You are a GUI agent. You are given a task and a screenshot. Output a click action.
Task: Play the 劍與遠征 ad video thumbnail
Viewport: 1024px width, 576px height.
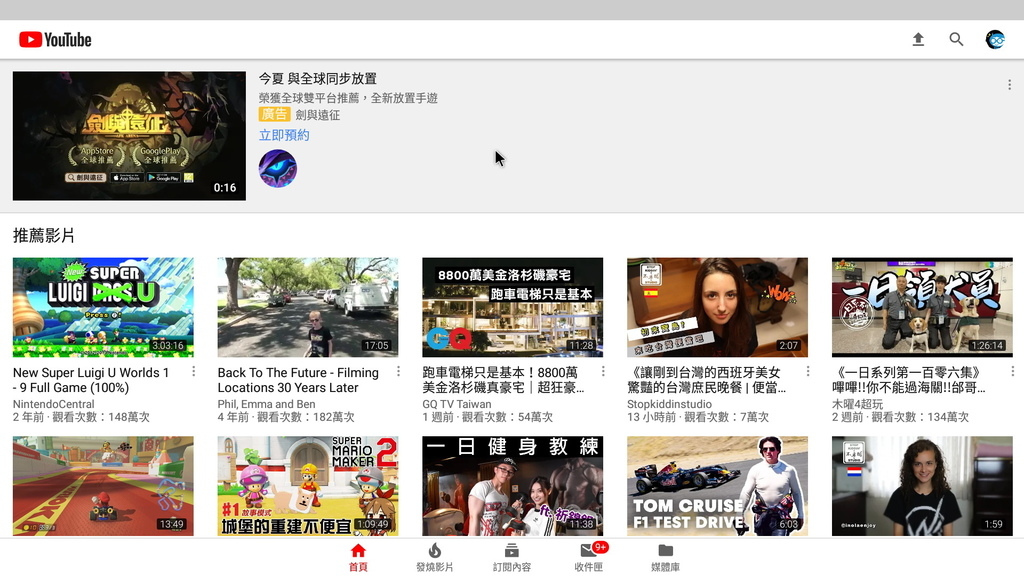click(x=129, y=136)
